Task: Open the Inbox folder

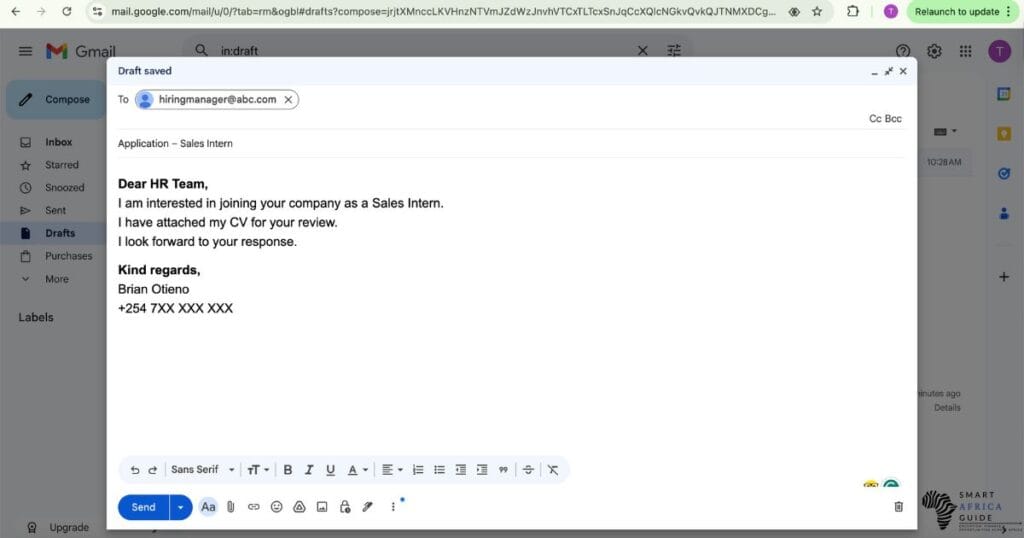Action: tap(58, 142)
